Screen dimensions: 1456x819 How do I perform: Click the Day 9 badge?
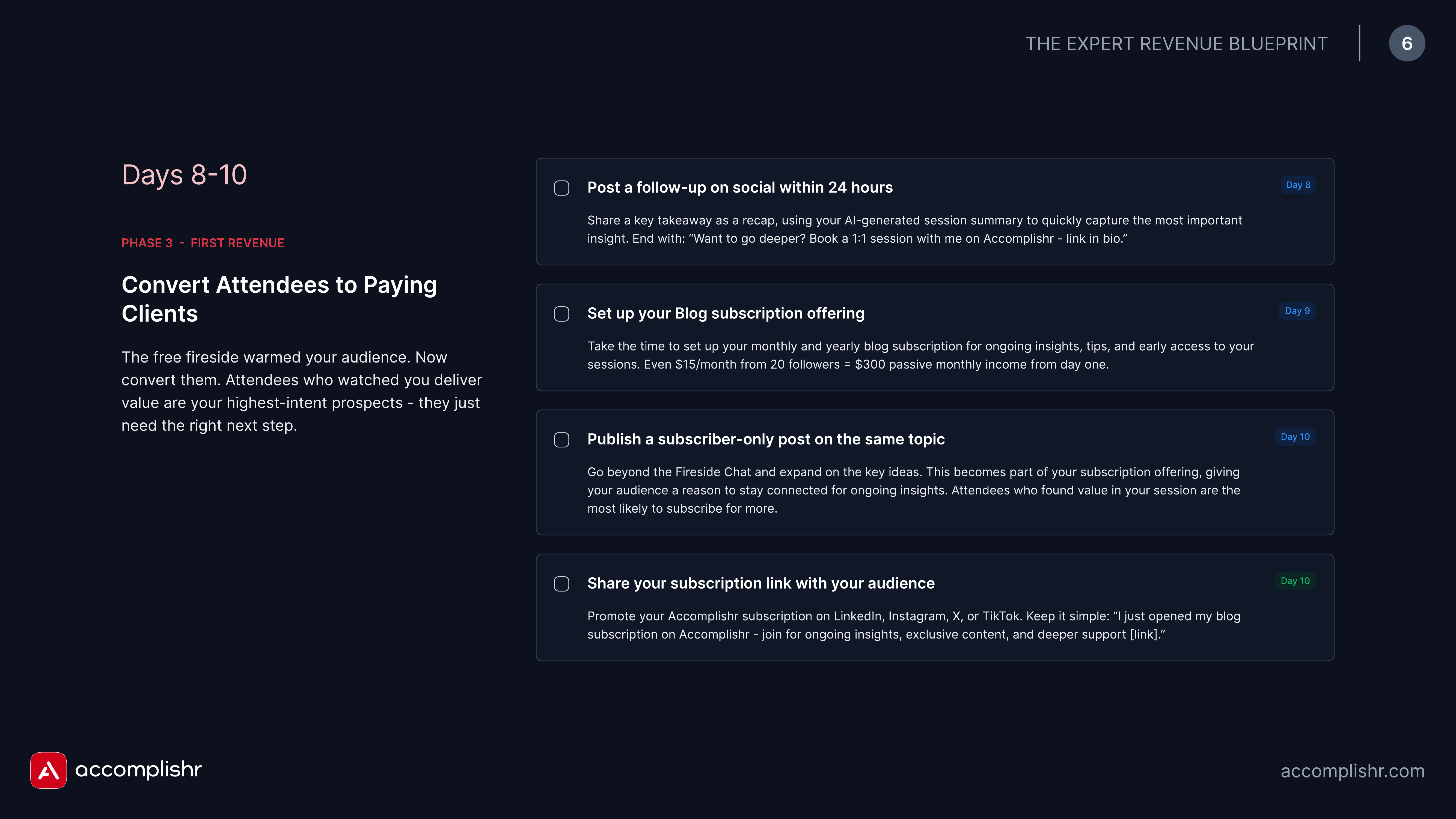1297,311
